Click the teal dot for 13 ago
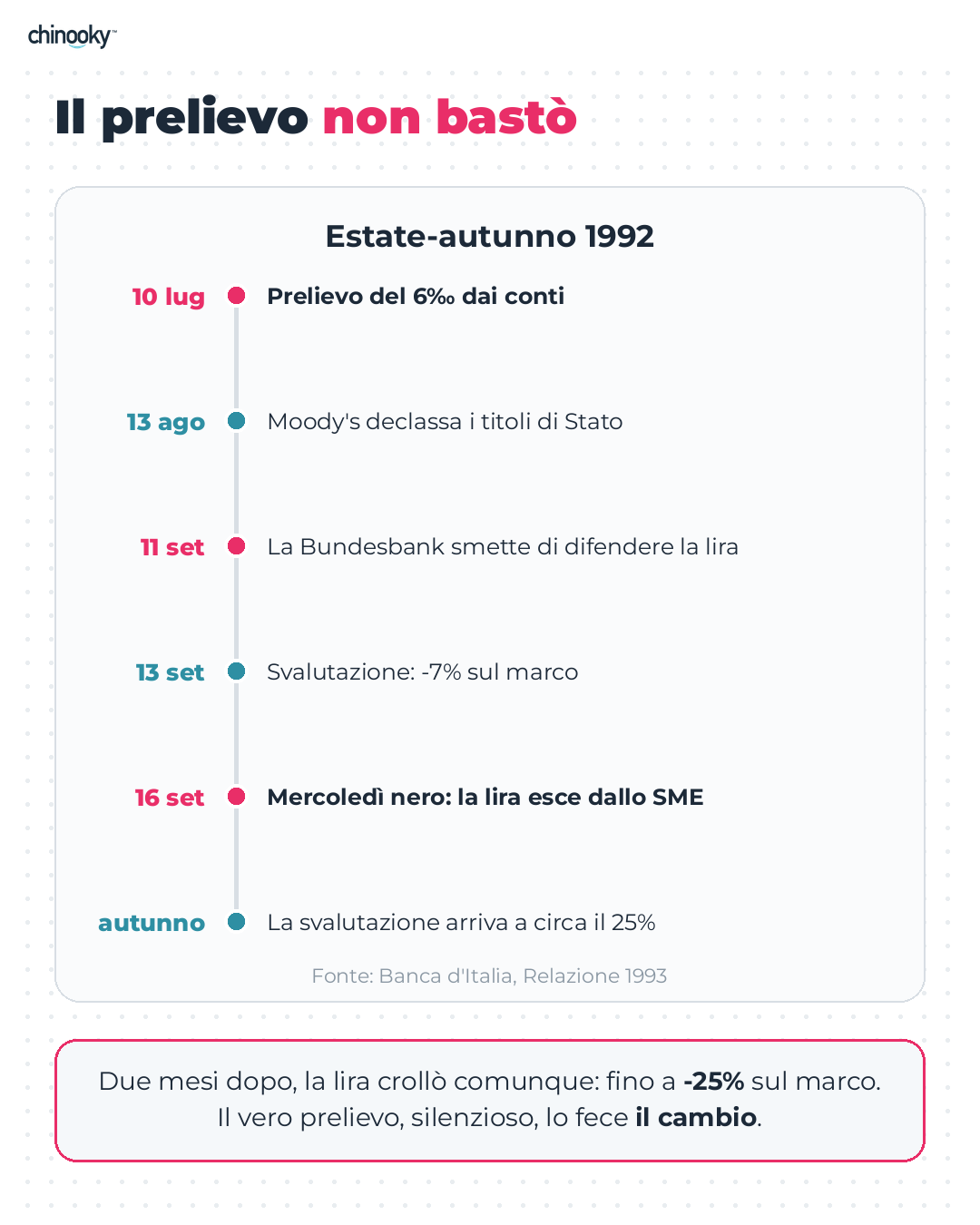The image size is (980, 1225). click(237, 421)
